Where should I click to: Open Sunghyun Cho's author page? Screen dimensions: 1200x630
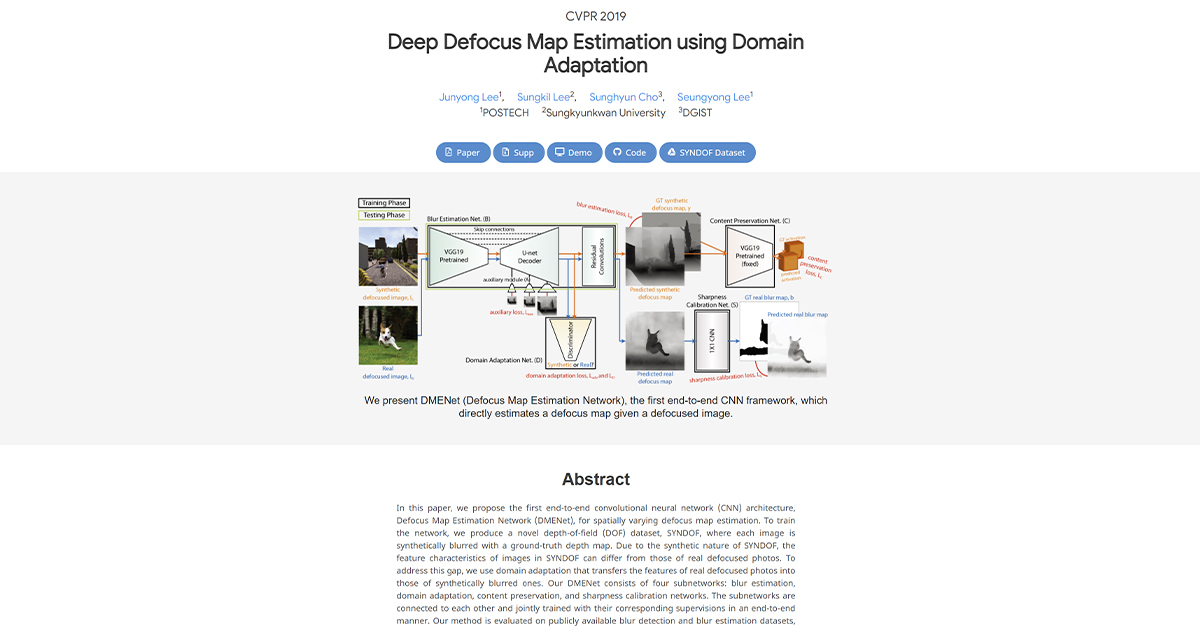tap(623, 96)
